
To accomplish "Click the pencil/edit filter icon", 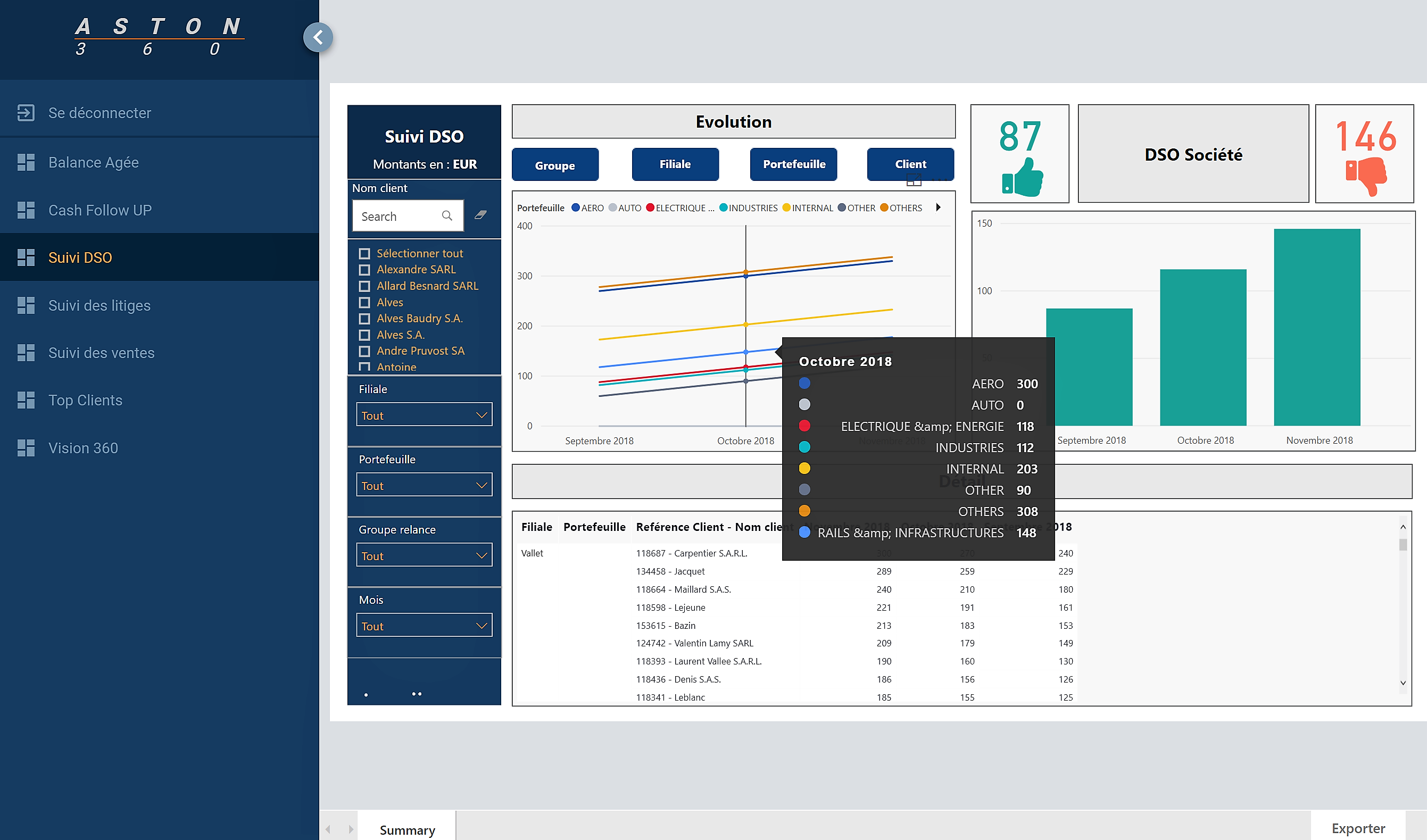I will (482, 217).
